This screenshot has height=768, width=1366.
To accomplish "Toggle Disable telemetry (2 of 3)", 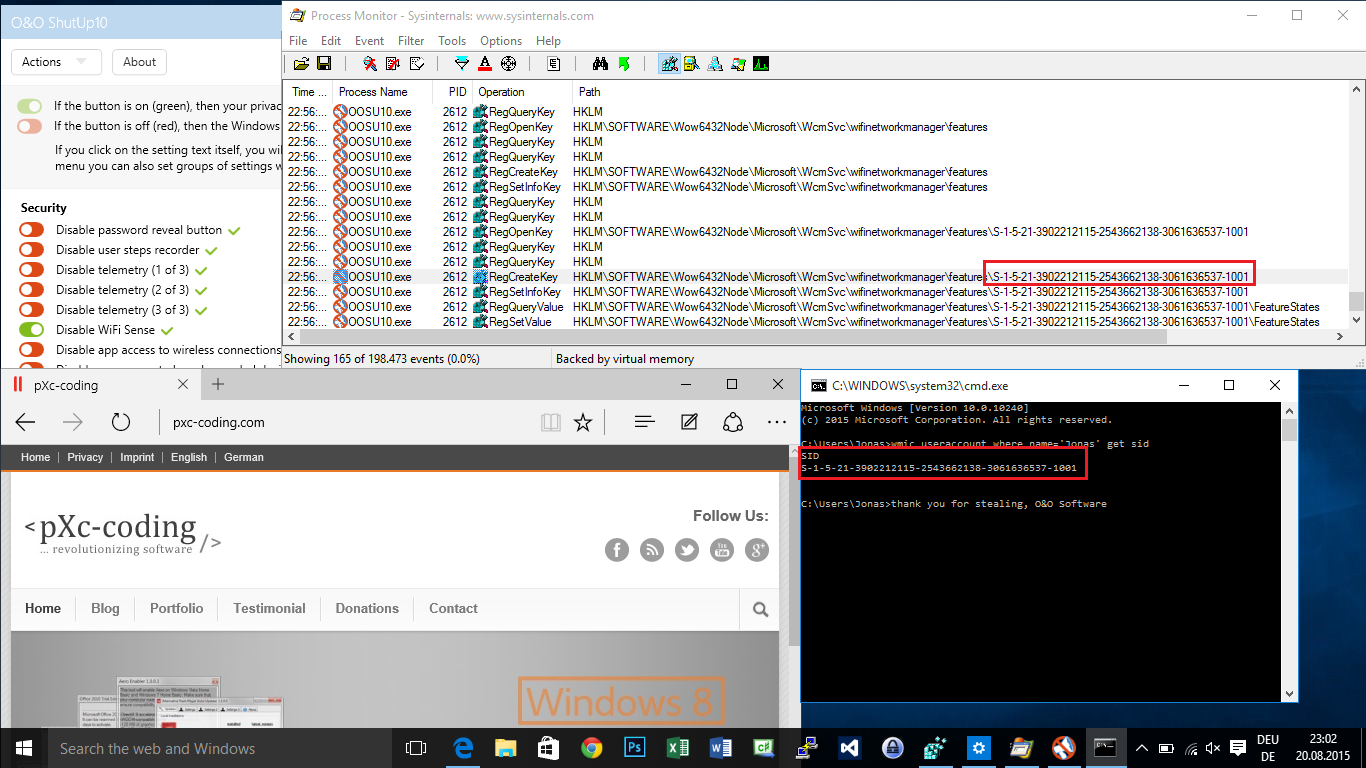I will (31, 290).
